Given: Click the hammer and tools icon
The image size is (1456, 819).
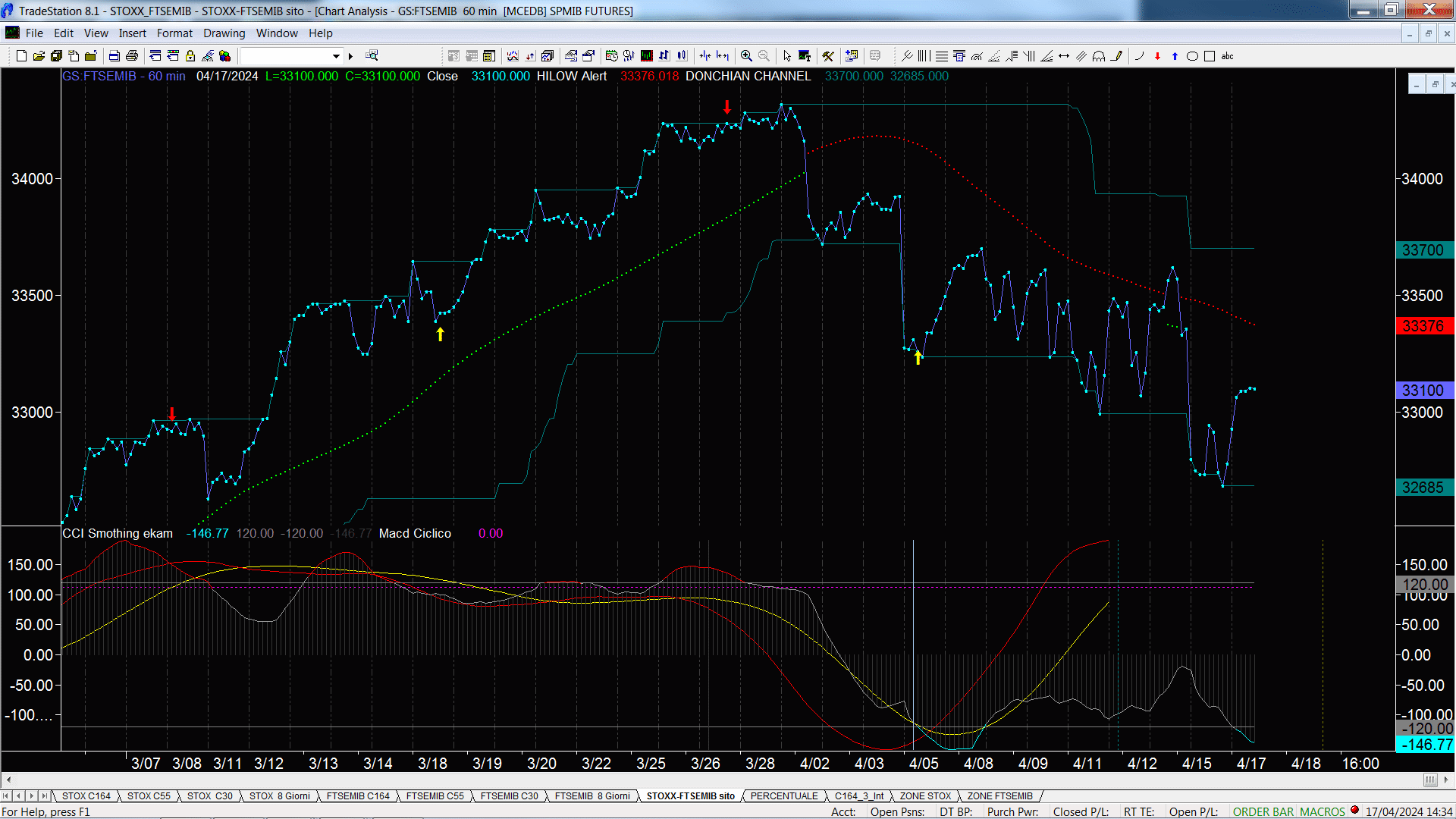Looking at the screenshot, I should [x=828, y=56].
